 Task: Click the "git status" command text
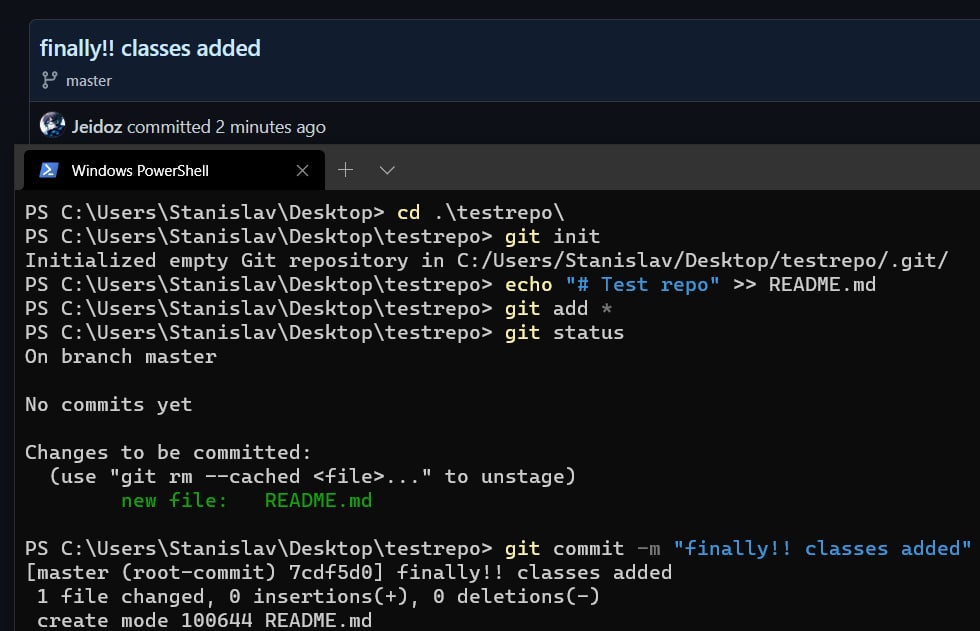coord(564,332)
